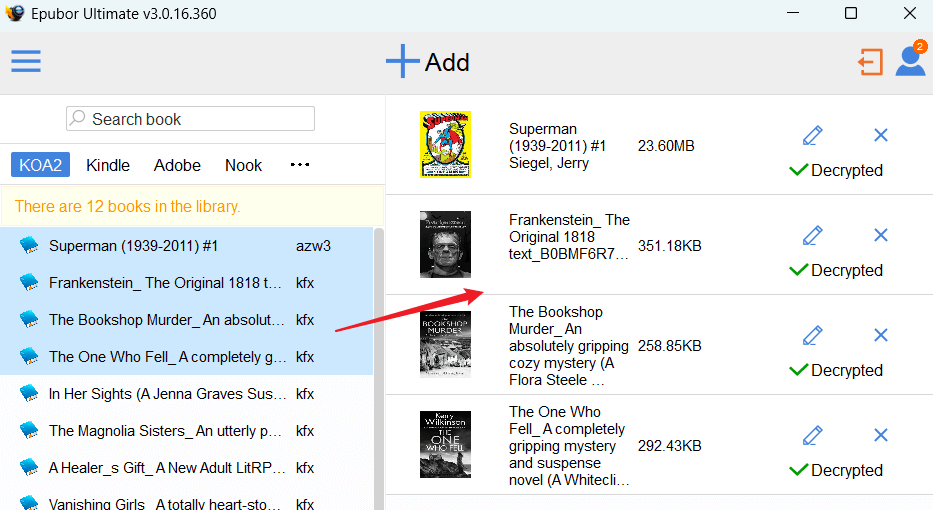Screen dimensions: 933x510
Task: Click book icon beside A Healer_s Gift row
Action: click(29, 467)
